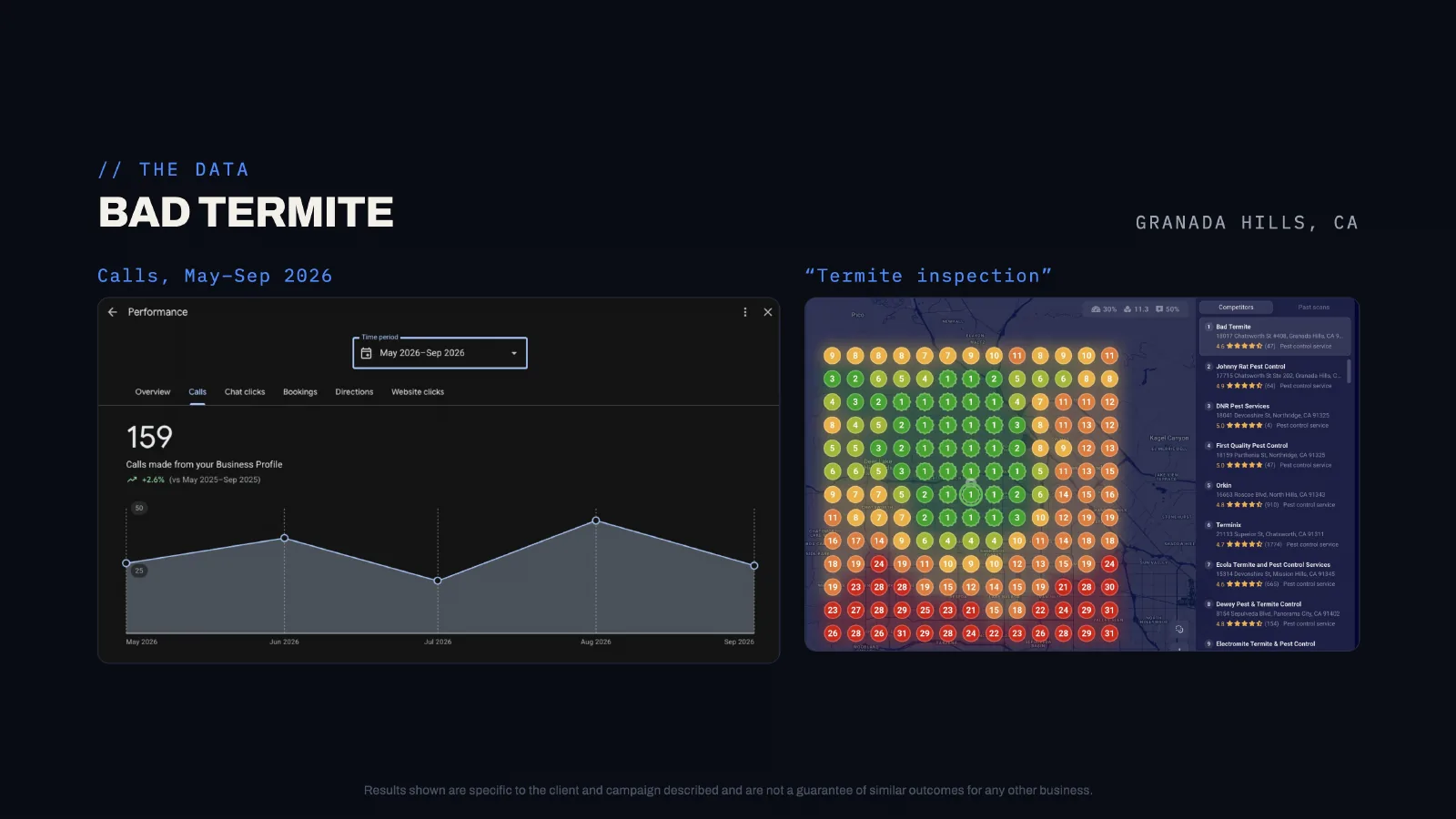Click the grid pin numbered 17
This screenshot has width=1456, height=819.
pos(855,541)
